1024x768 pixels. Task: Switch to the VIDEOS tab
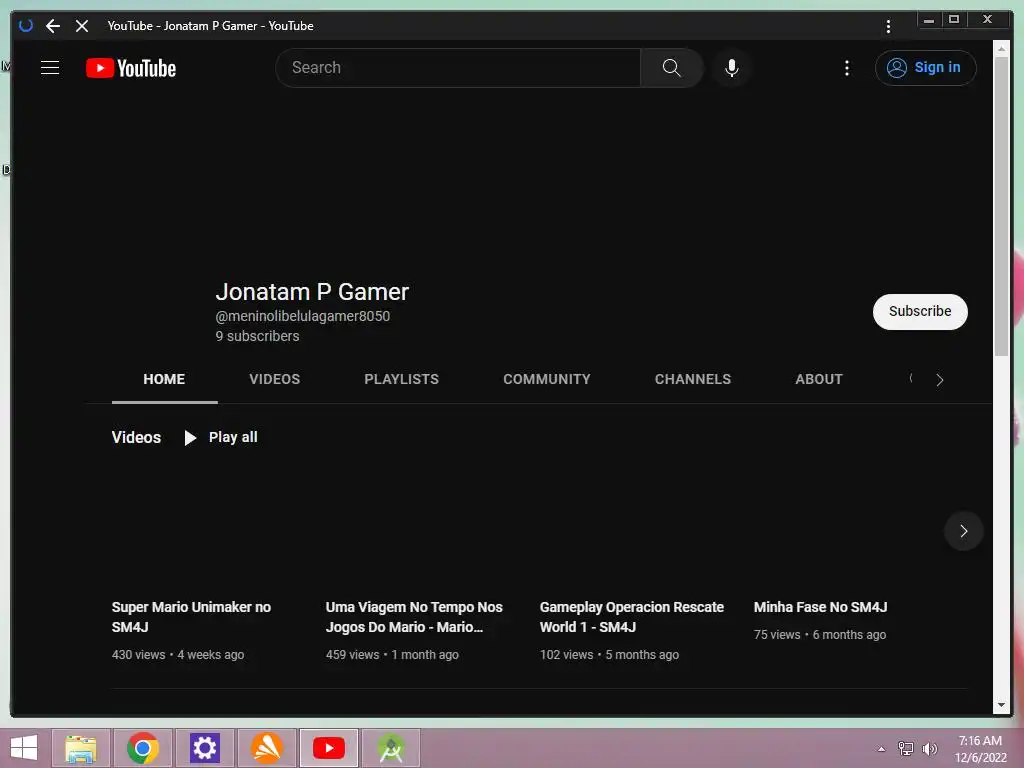pyautogui.click(x=274, y=379)
